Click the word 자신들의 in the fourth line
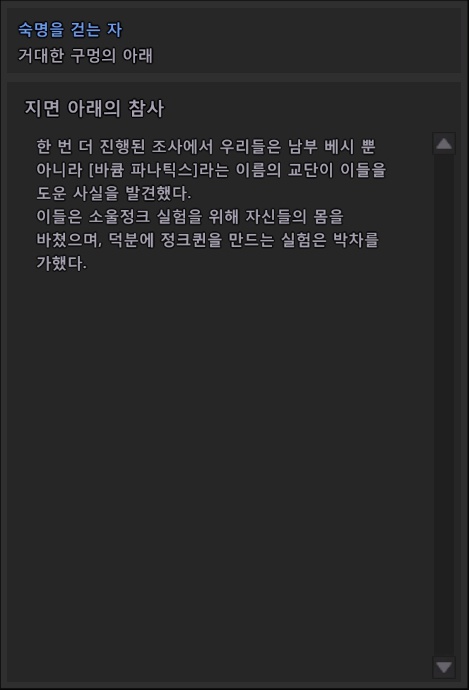This screenshot has width=469, height=690. coord(275,217)
